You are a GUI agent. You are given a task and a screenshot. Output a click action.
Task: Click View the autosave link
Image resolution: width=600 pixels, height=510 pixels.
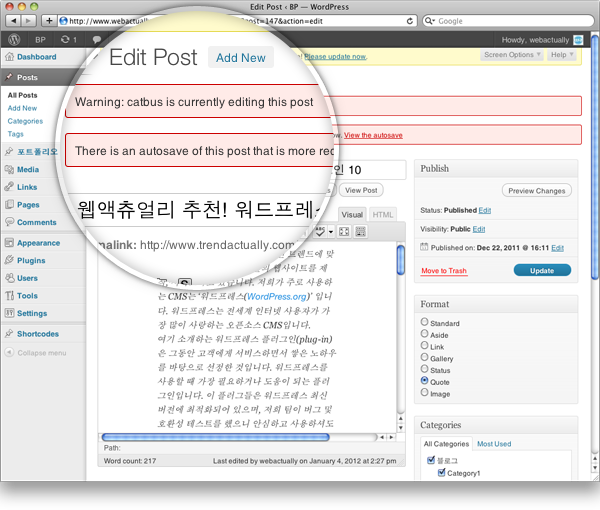(373, 135)
